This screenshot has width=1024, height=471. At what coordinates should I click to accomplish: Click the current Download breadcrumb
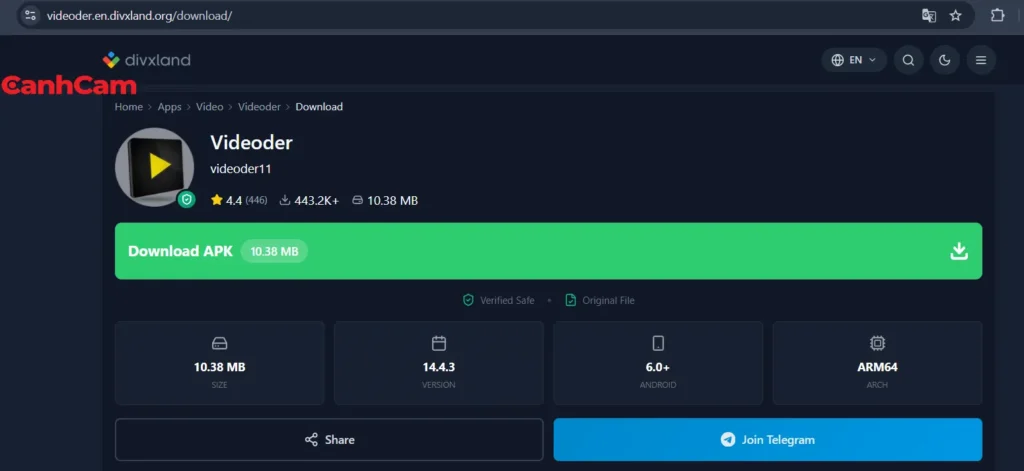coord(319,106)
